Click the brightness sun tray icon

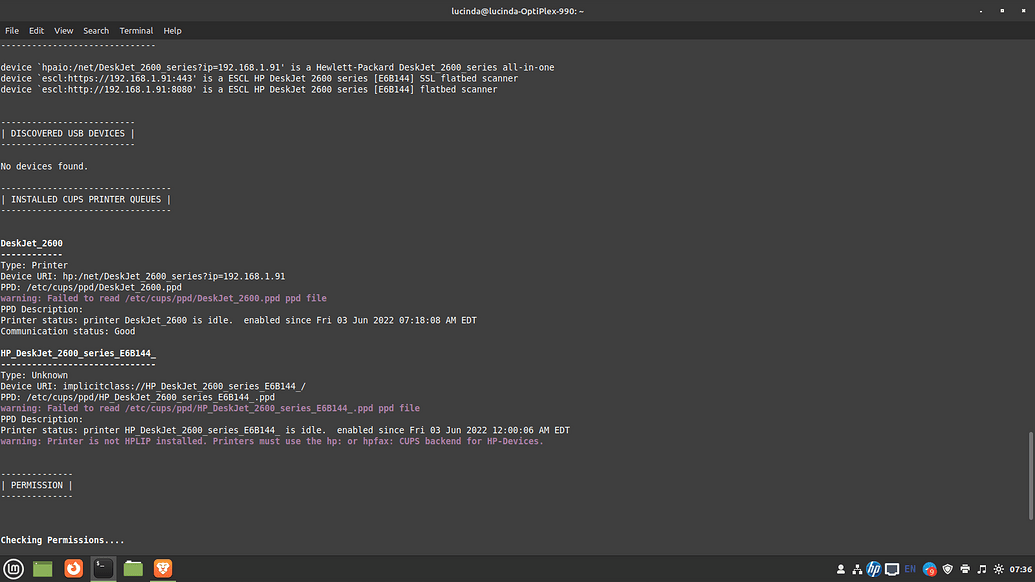[x=998, y=569]
